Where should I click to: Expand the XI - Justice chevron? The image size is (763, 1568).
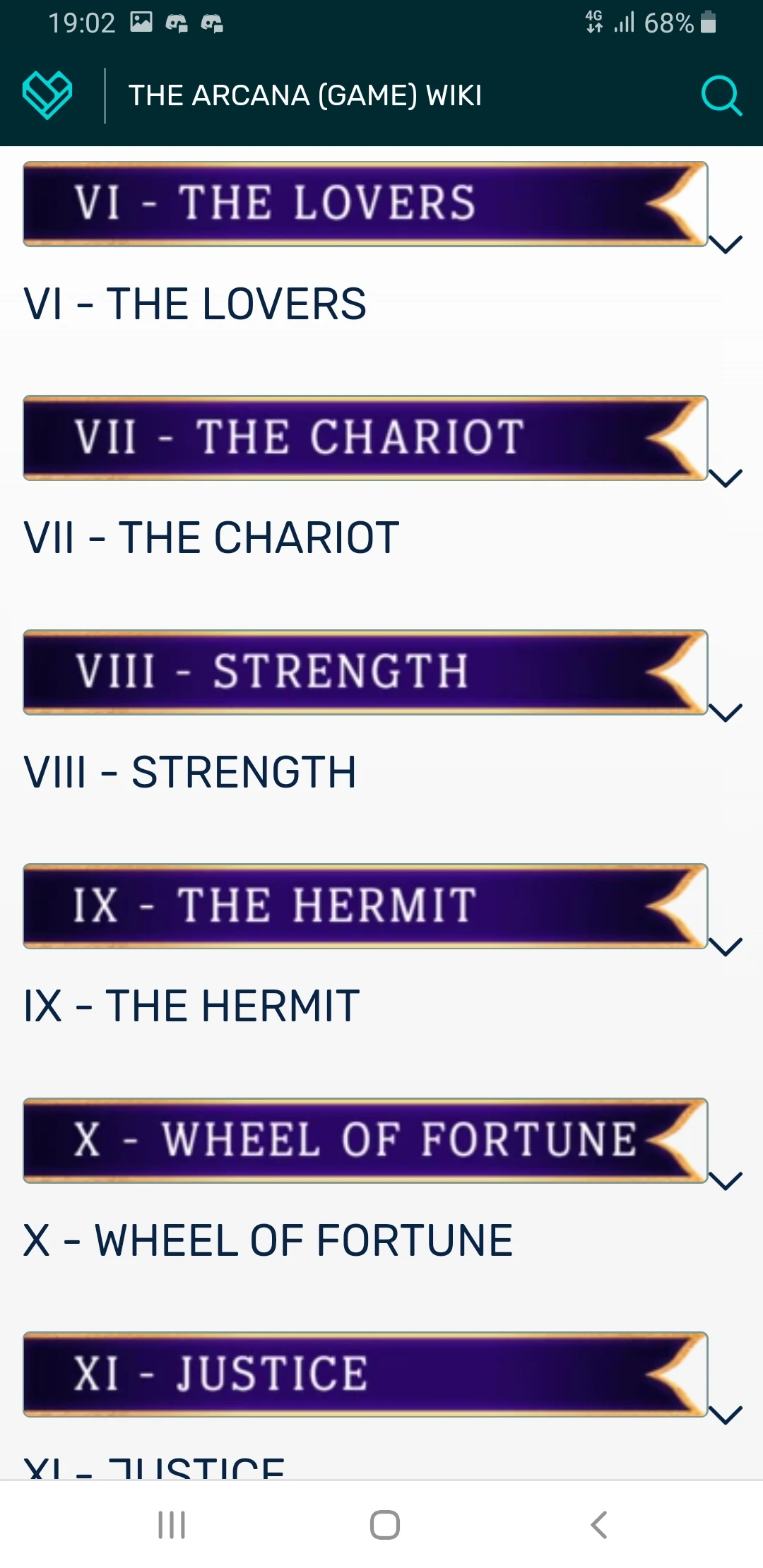[726, 1415]
